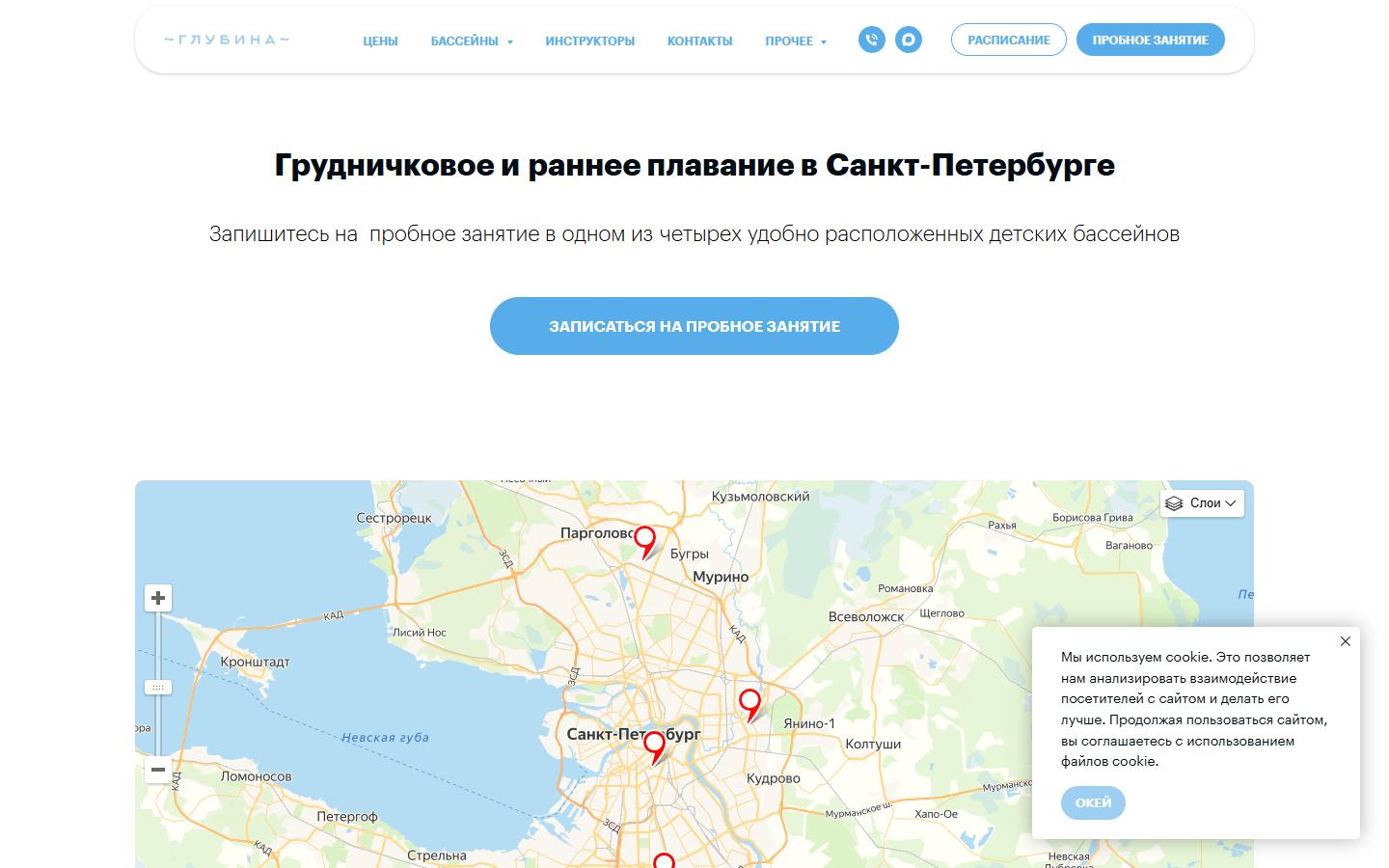Click the Мурино label on the map

pyautogui.click(x=721, y=577)
